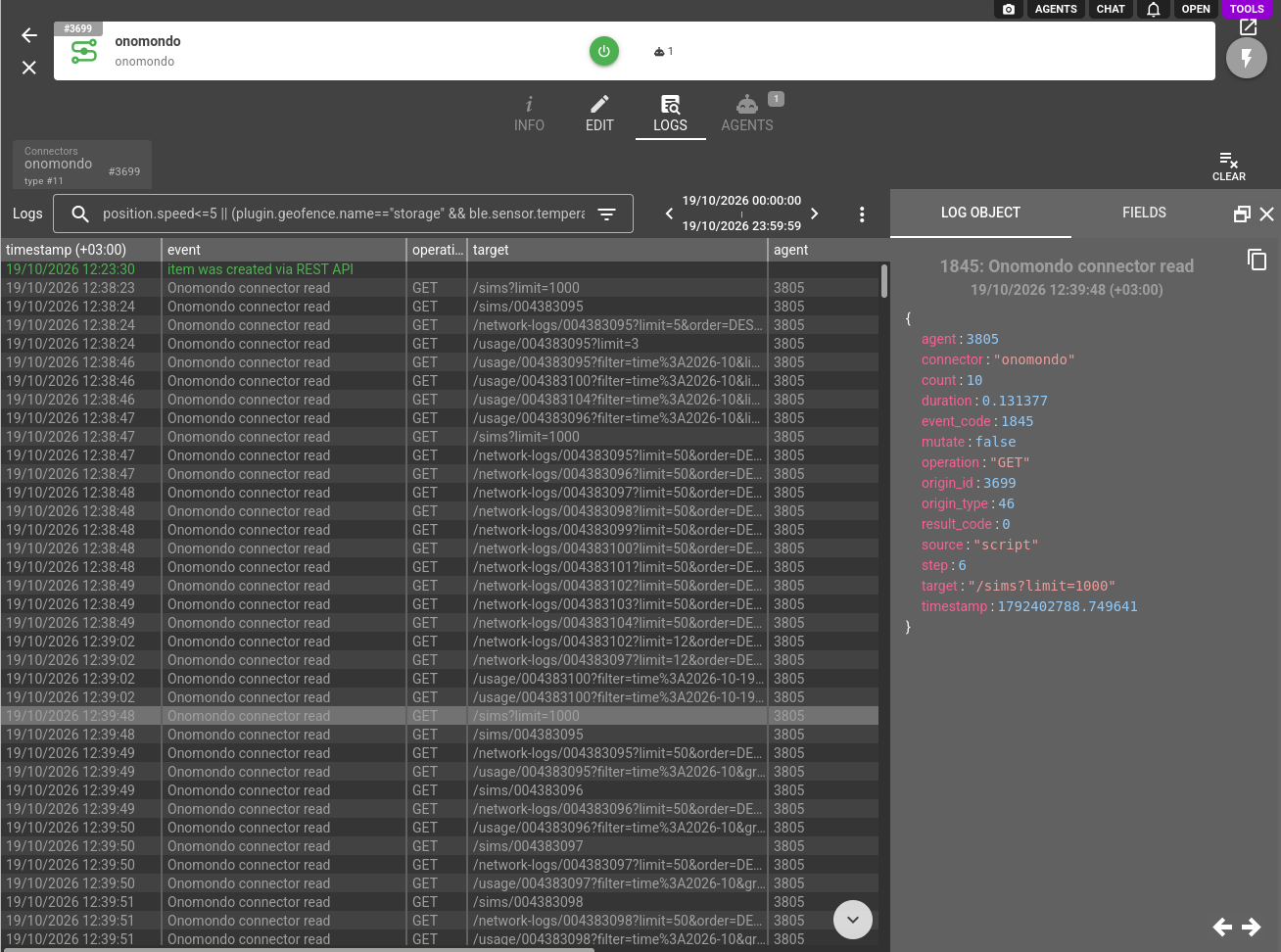The width and height of the screenshot is (1281, 952).
Task: Switch to the FIELDS tab
Action: [x=1144, y=213]
